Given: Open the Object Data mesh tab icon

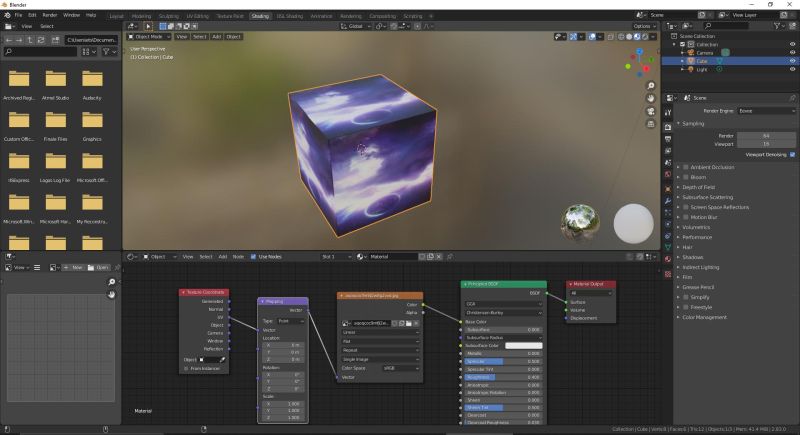Looking at the screenshot, I should click(x=668, y=247).
